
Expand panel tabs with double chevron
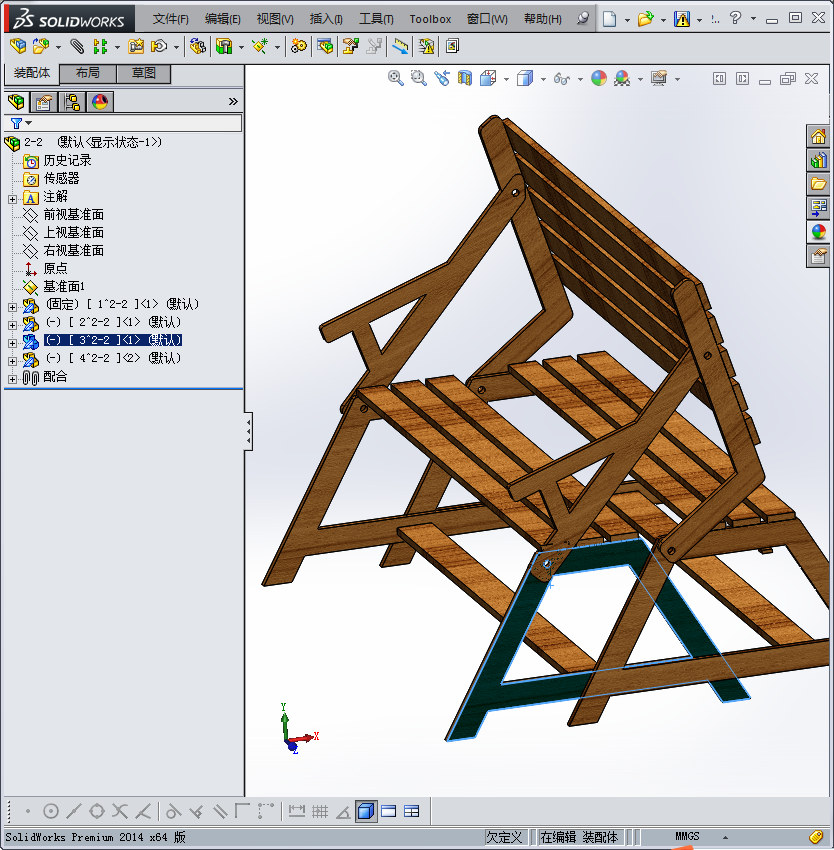point(233,101)
